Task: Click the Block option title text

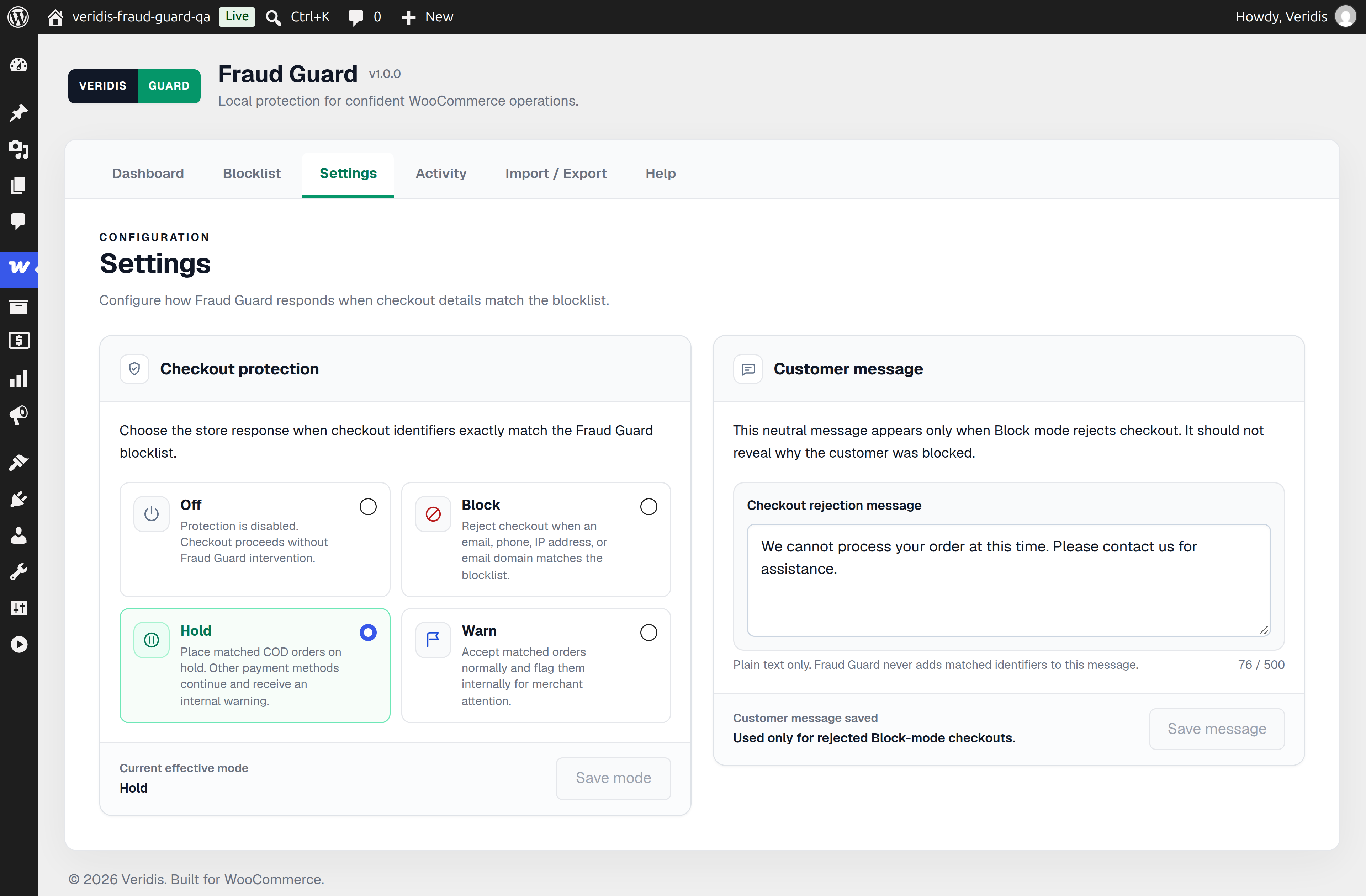Action: pos(481,505)
